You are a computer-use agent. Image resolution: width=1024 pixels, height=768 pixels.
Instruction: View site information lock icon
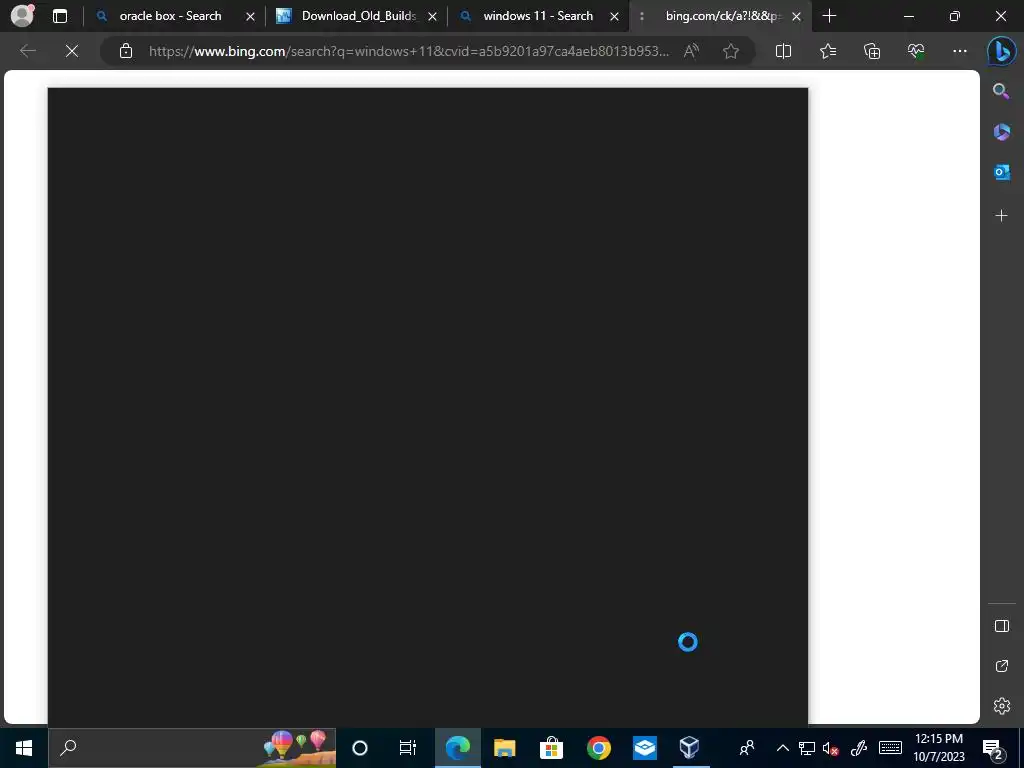tap(126, 51)
